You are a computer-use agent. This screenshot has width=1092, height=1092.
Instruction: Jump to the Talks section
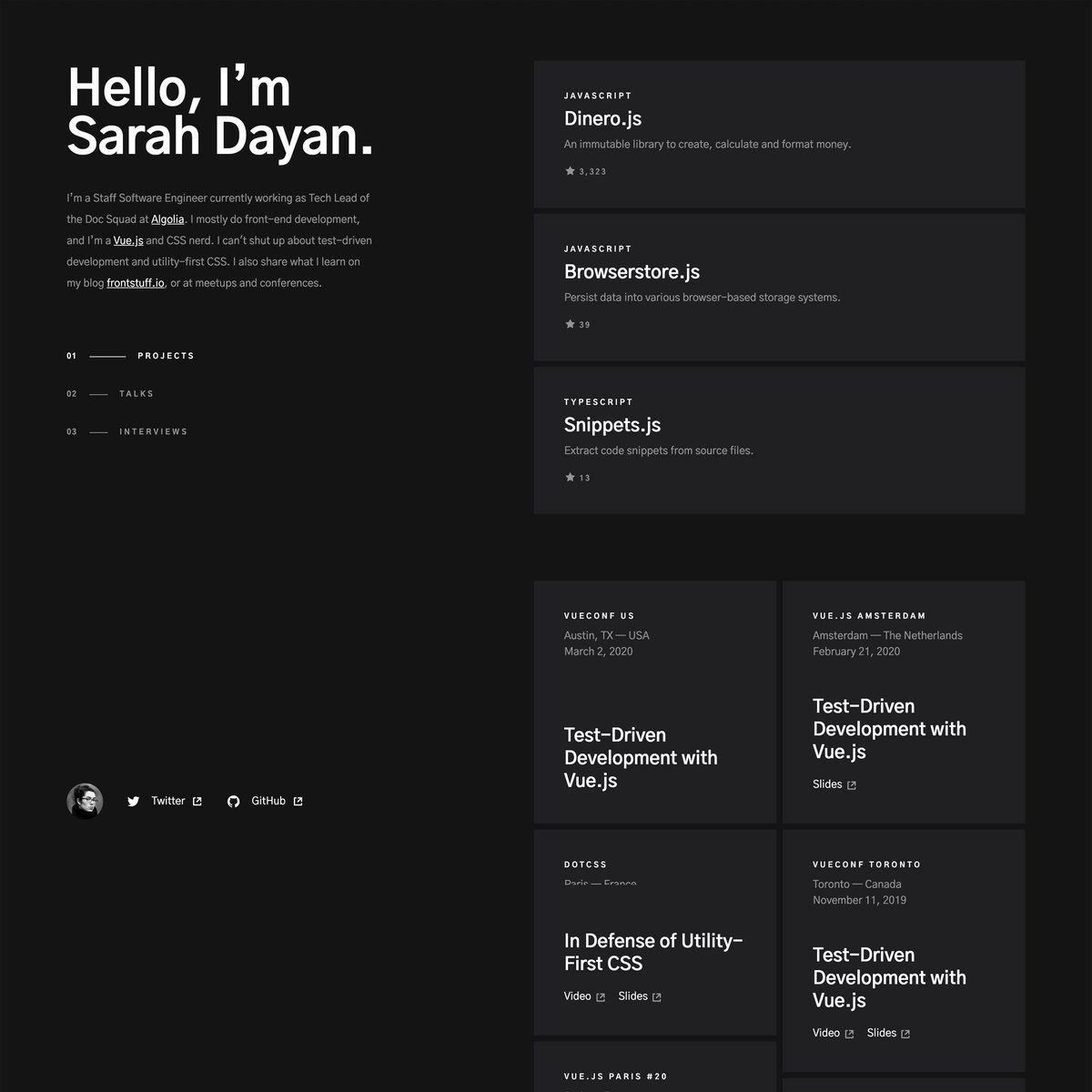[136, 394]
